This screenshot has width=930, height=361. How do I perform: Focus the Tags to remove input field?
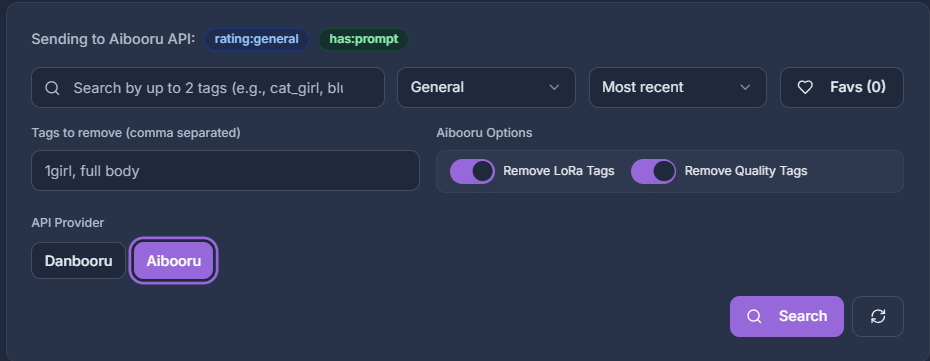(x=225, y=171)
